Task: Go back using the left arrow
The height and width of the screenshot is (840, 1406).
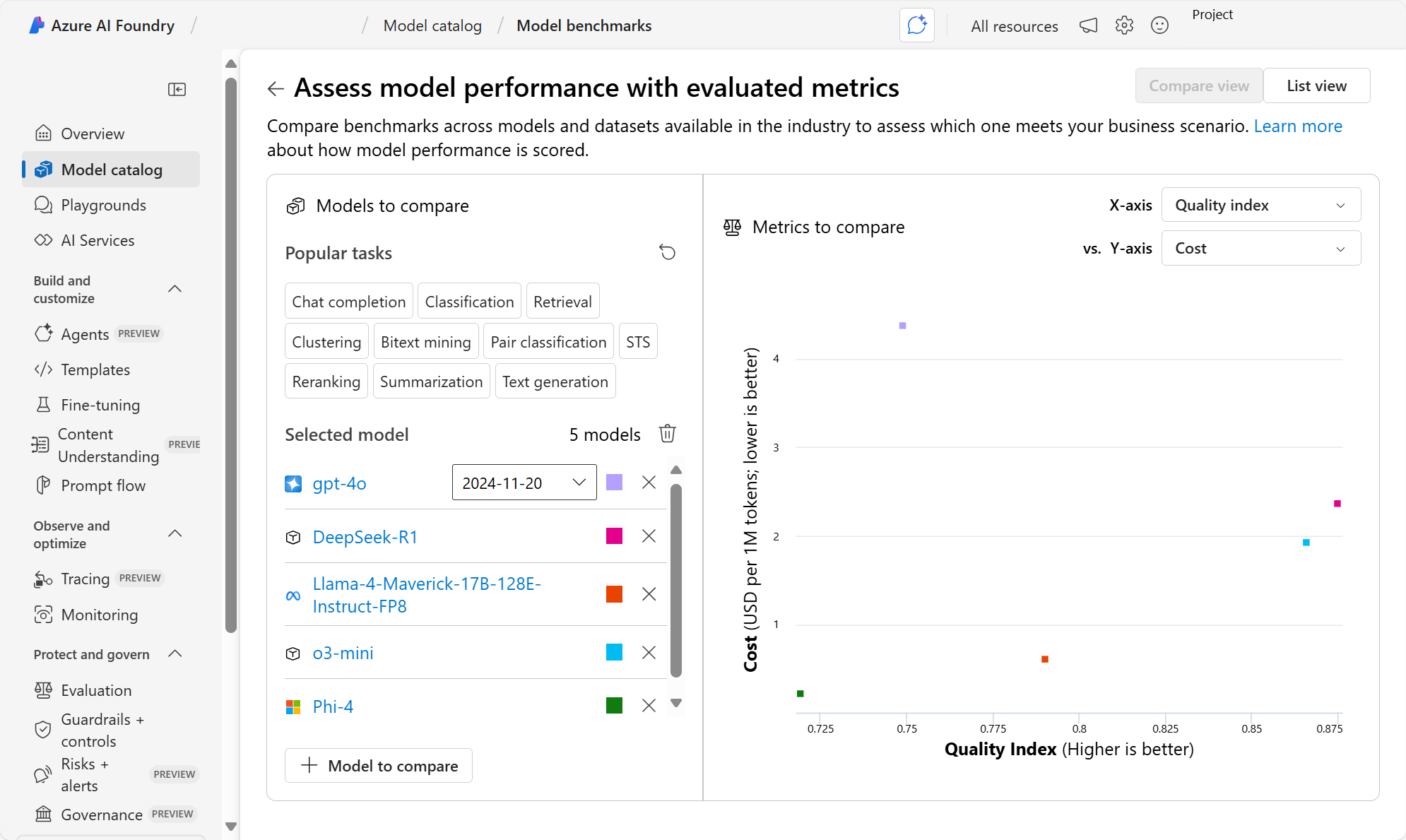Action: (276, 88)
